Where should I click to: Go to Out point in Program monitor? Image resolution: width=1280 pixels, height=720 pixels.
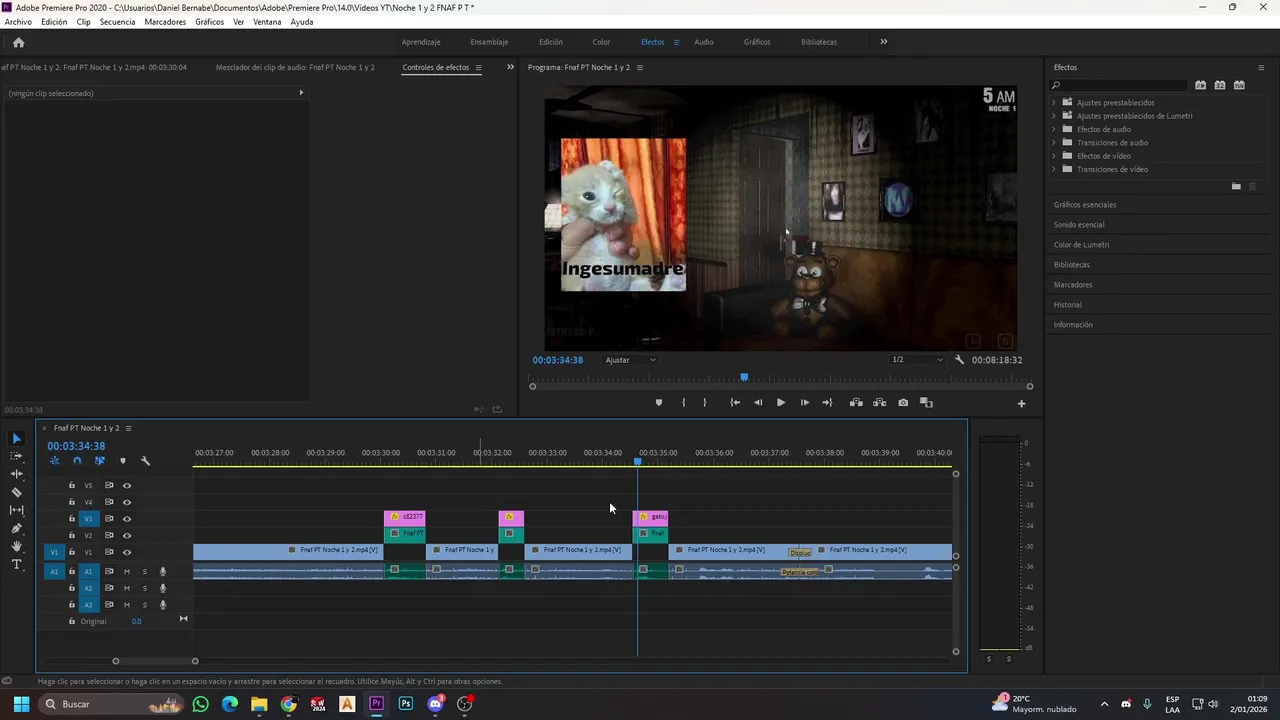pyautogui.click(x=827, y=403)
